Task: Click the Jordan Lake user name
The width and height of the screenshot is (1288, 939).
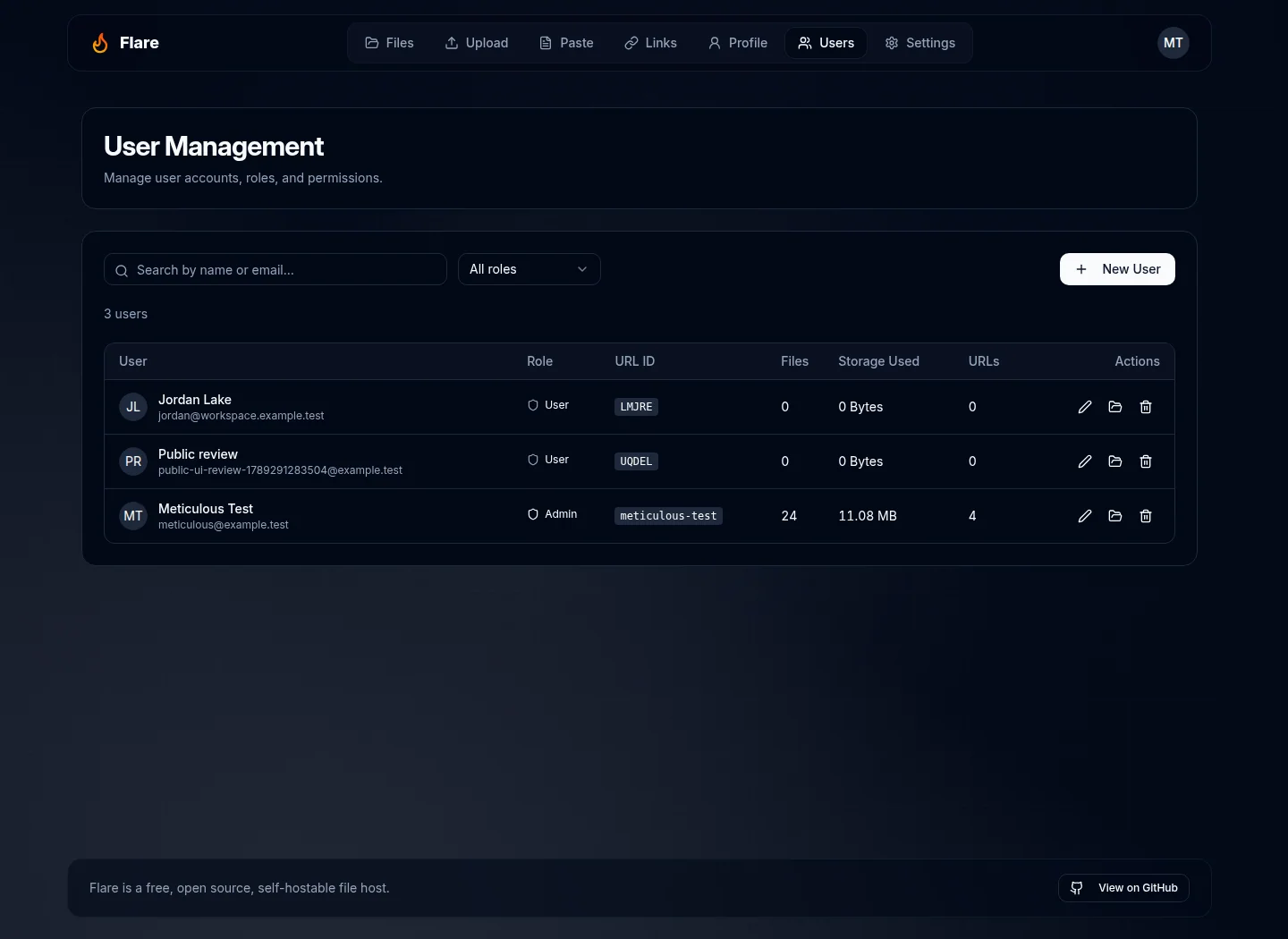Action: click(x=194, y=400)
